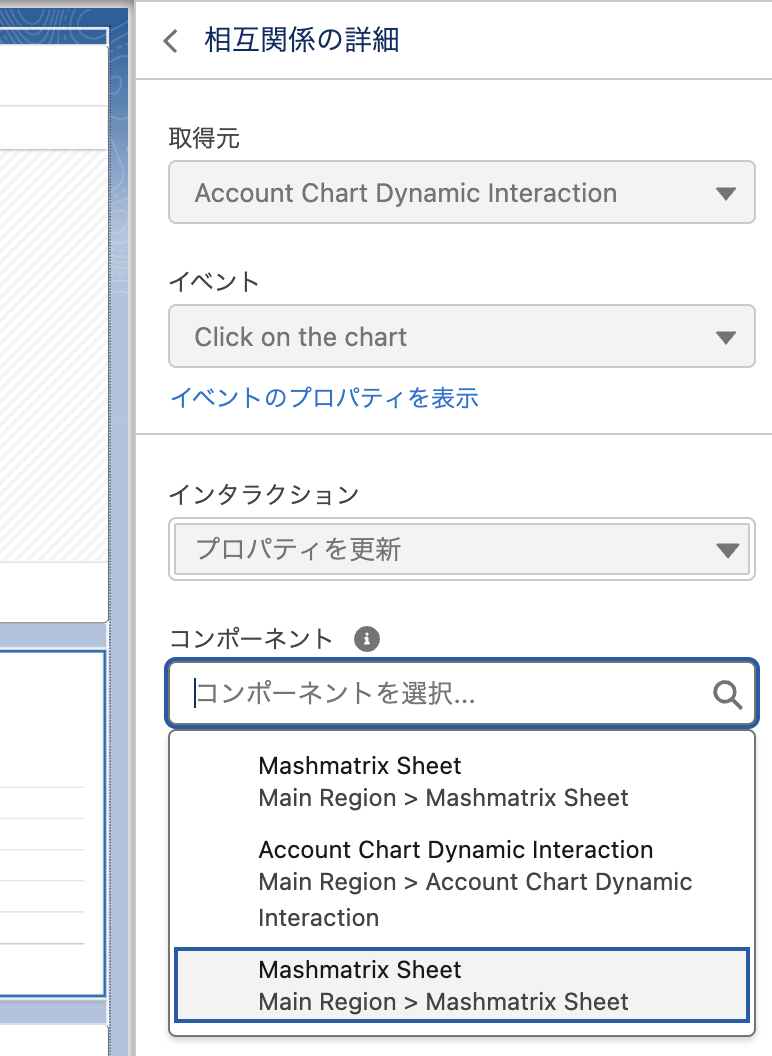Click the コンポーネント field label
The height and width of the screenshot is (1056, 772).
point(250,639)
